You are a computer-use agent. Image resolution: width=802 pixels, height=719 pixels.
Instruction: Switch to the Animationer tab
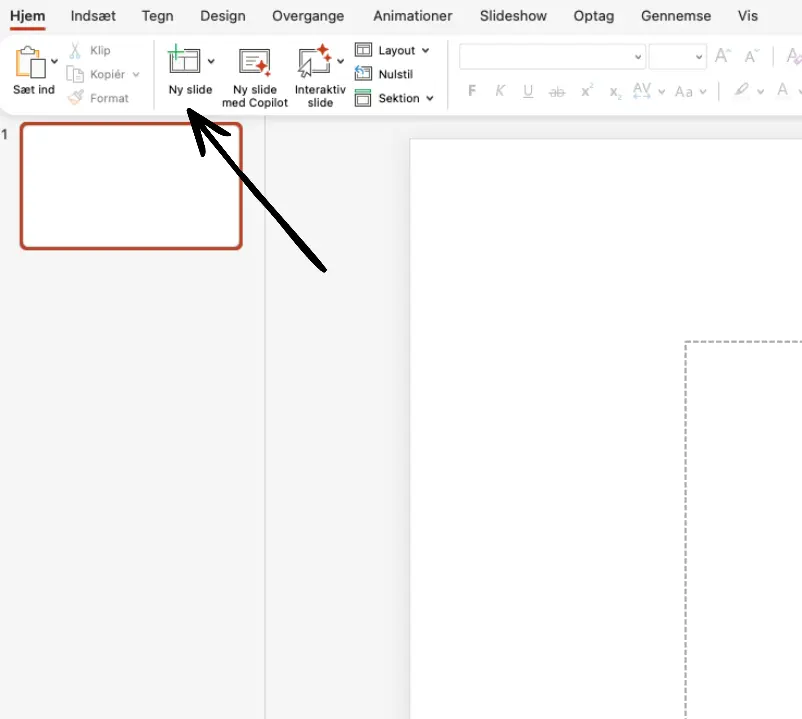(413, 16)
